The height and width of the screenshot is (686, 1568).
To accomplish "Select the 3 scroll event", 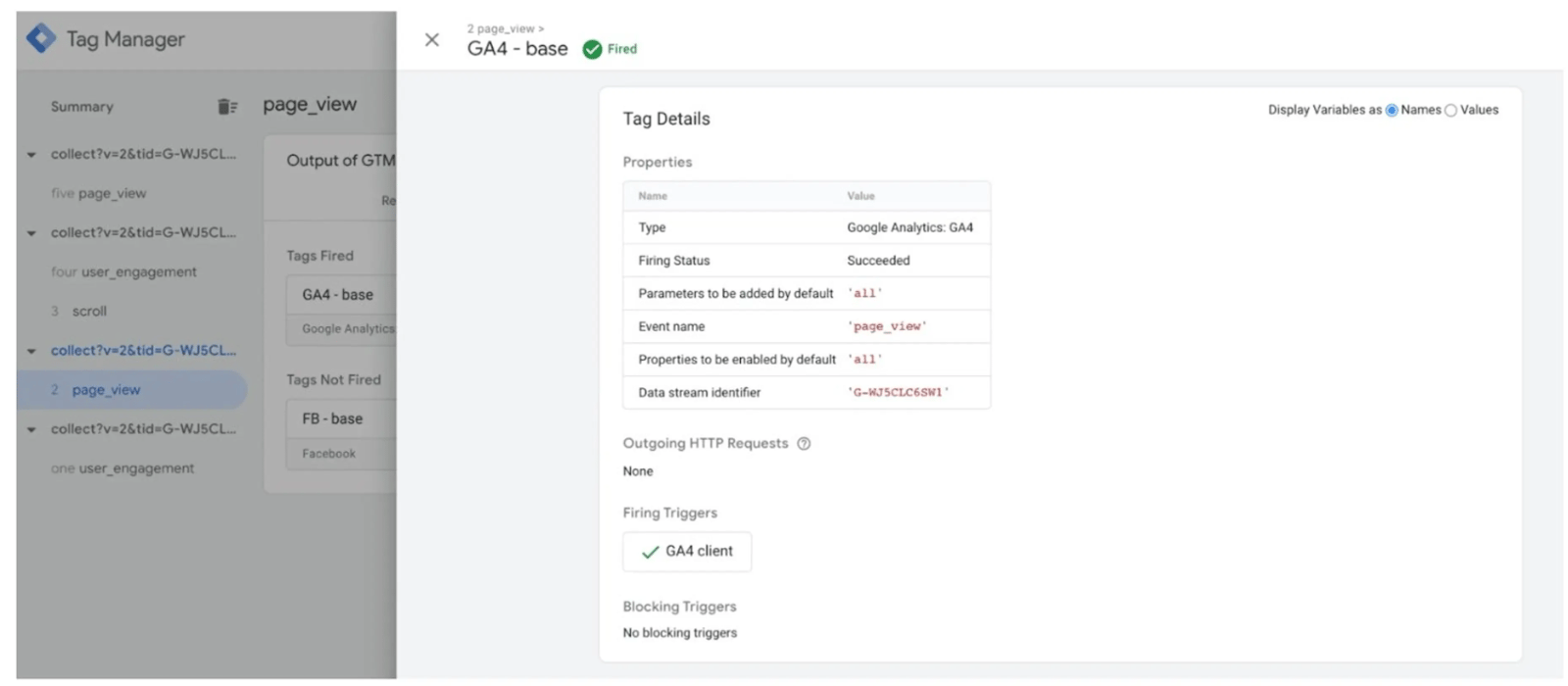I will [x=78, y=311].
